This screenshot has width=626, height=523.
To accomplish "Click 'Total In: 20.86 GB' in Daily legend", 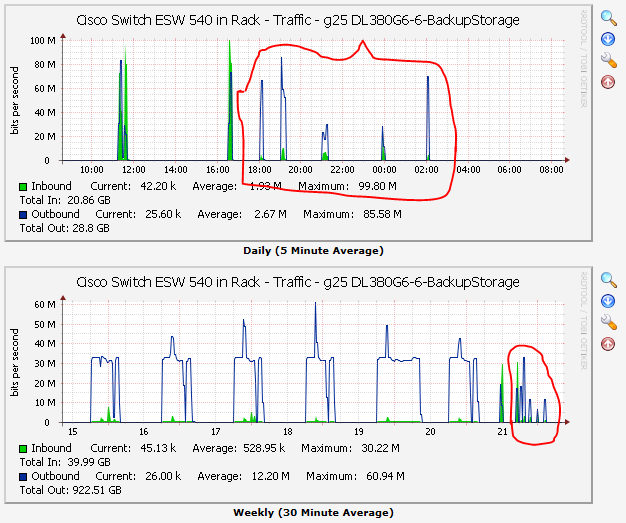I will (65, 200).
